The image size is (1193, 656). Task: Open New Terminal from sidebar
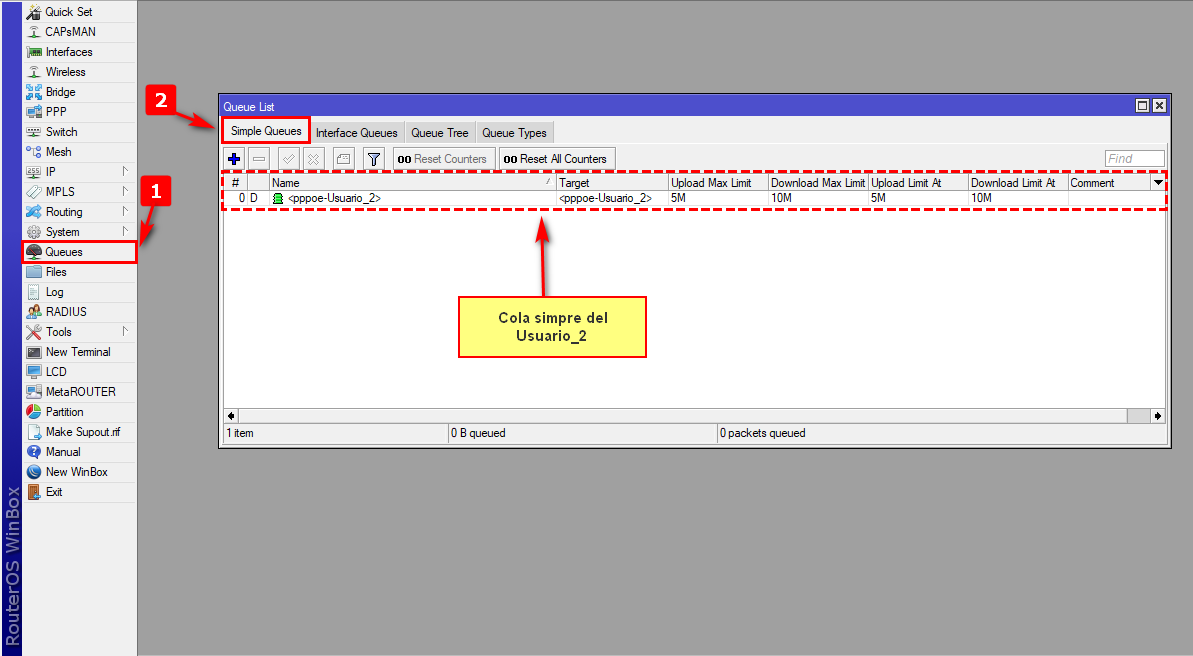tap(78, 352)
